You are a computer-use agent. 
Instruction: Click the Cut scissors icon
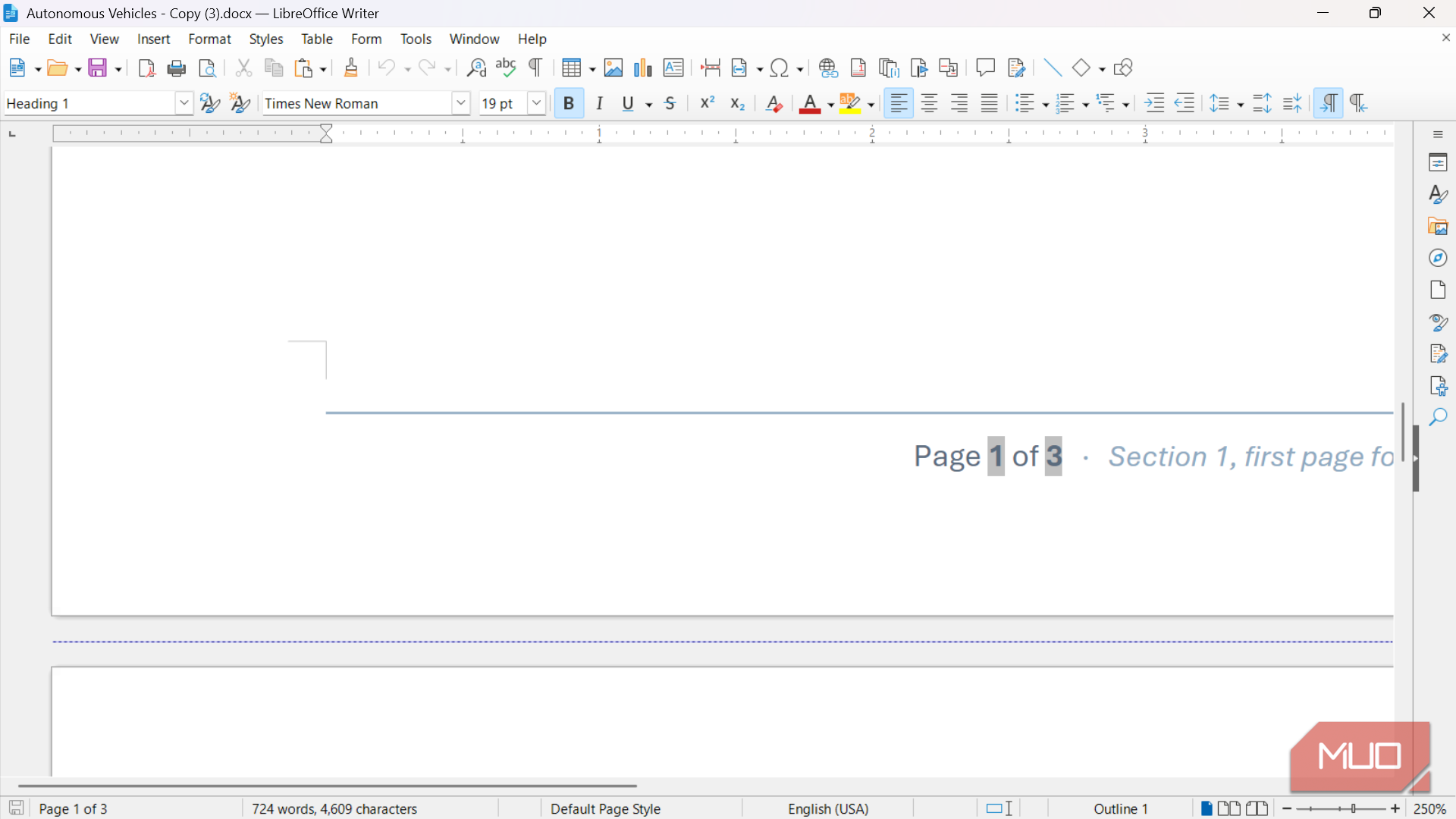pyautogui.click(x=243, y=68)
